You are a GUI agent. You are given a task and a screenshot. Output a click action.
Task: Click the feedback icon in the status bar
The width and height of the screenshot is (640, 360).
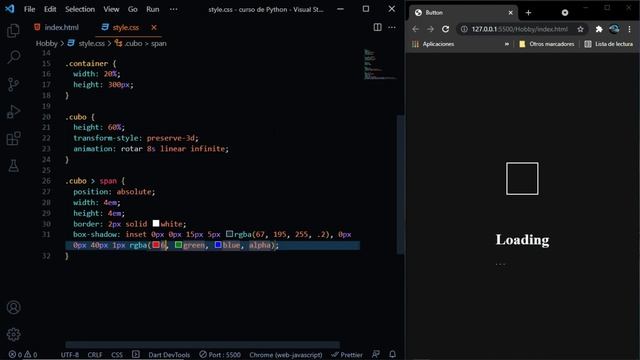(x=376, y=354)
